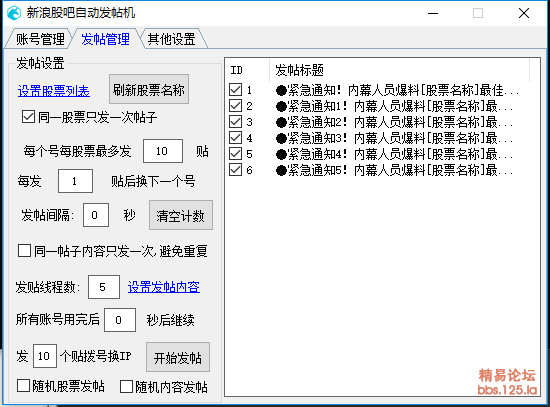Open the 设置股票列表 link

(x=54, y=91)
